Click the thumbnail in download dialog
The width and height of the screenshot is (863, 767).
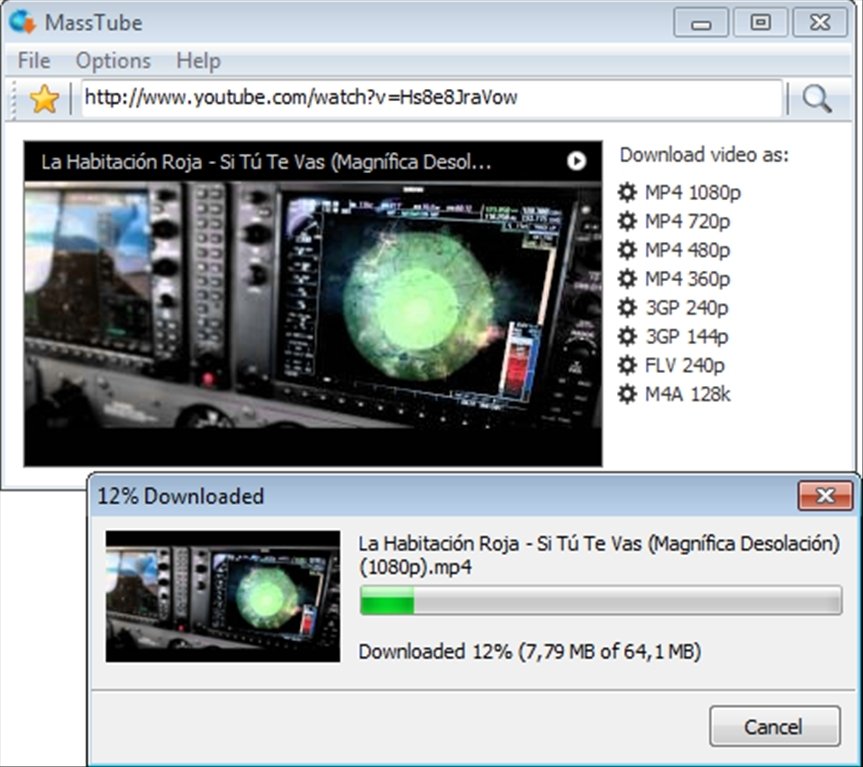[223, 596]
